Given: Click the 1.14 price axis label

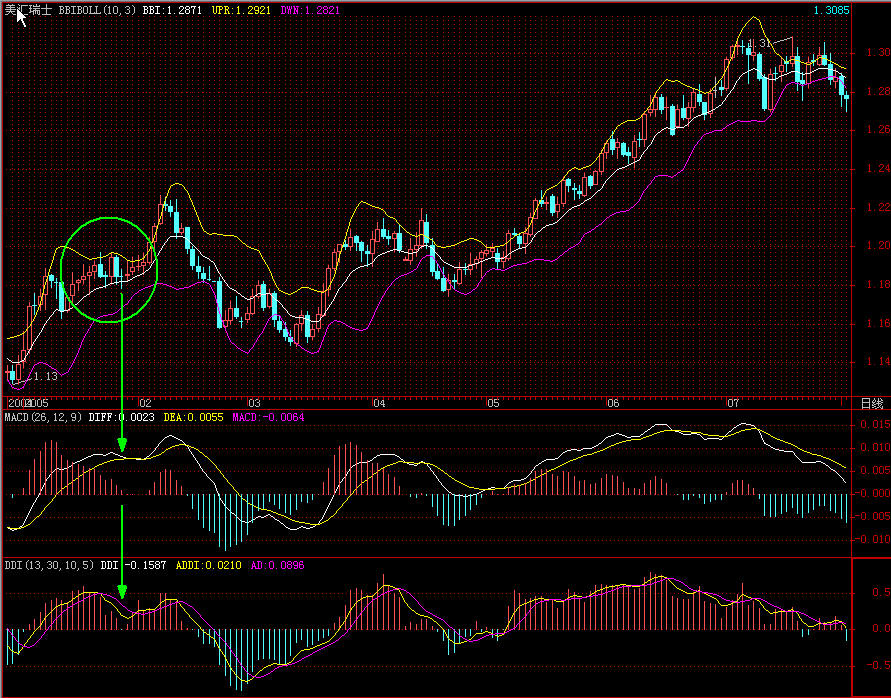Looking at the screenshot, I should tap(878, 362).
